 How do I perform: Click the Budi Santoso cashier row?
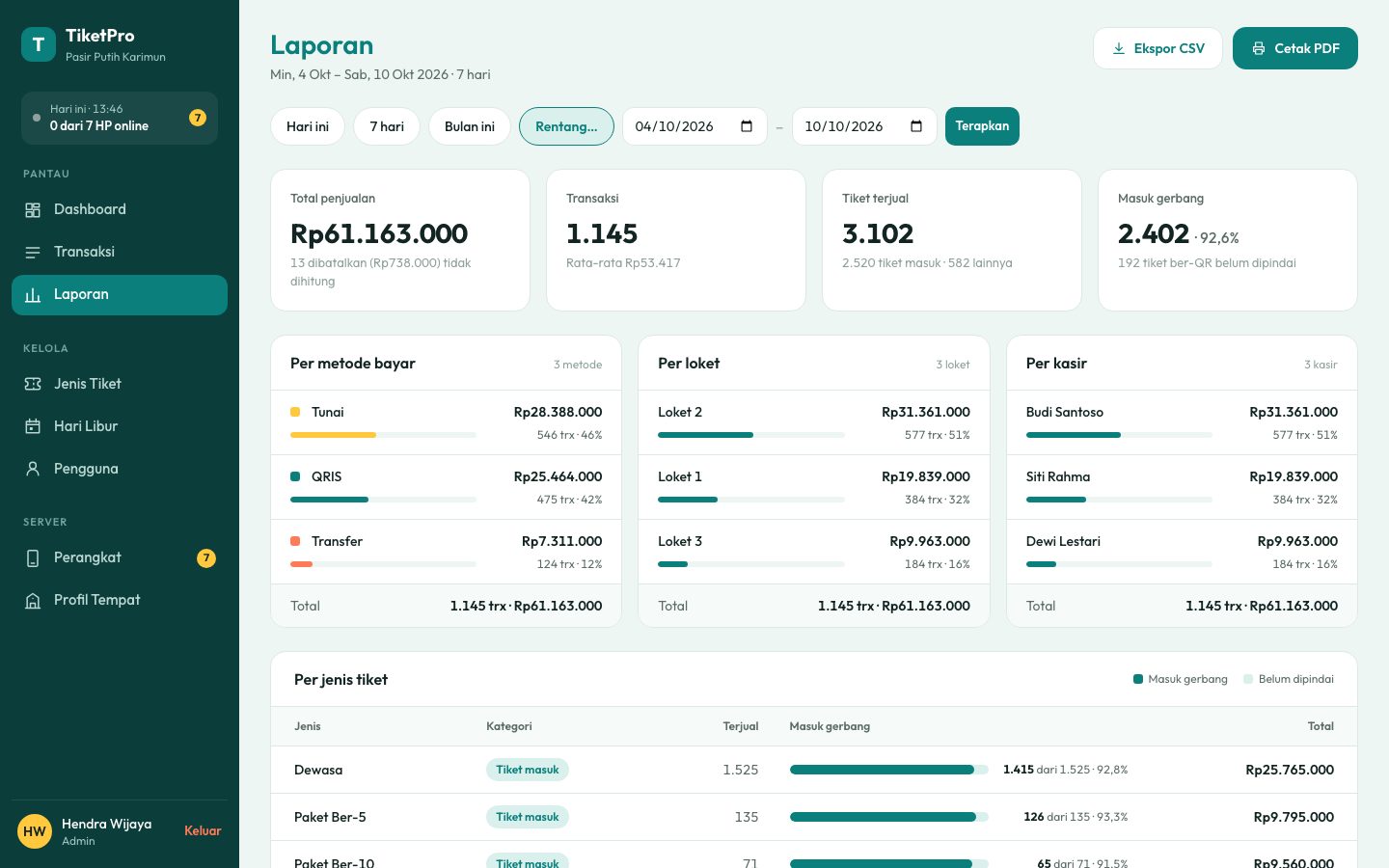(x=1182, y=422)
